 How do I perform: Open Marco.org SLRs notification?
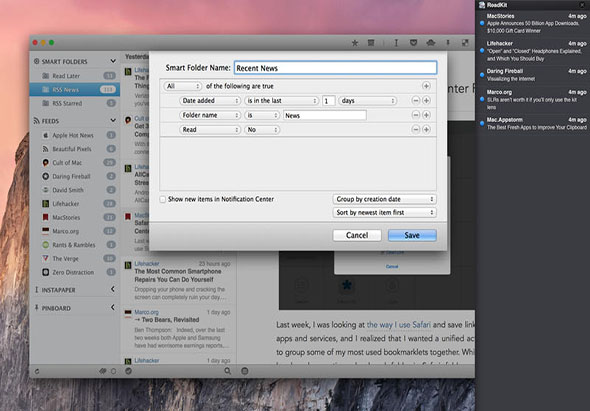533,99
